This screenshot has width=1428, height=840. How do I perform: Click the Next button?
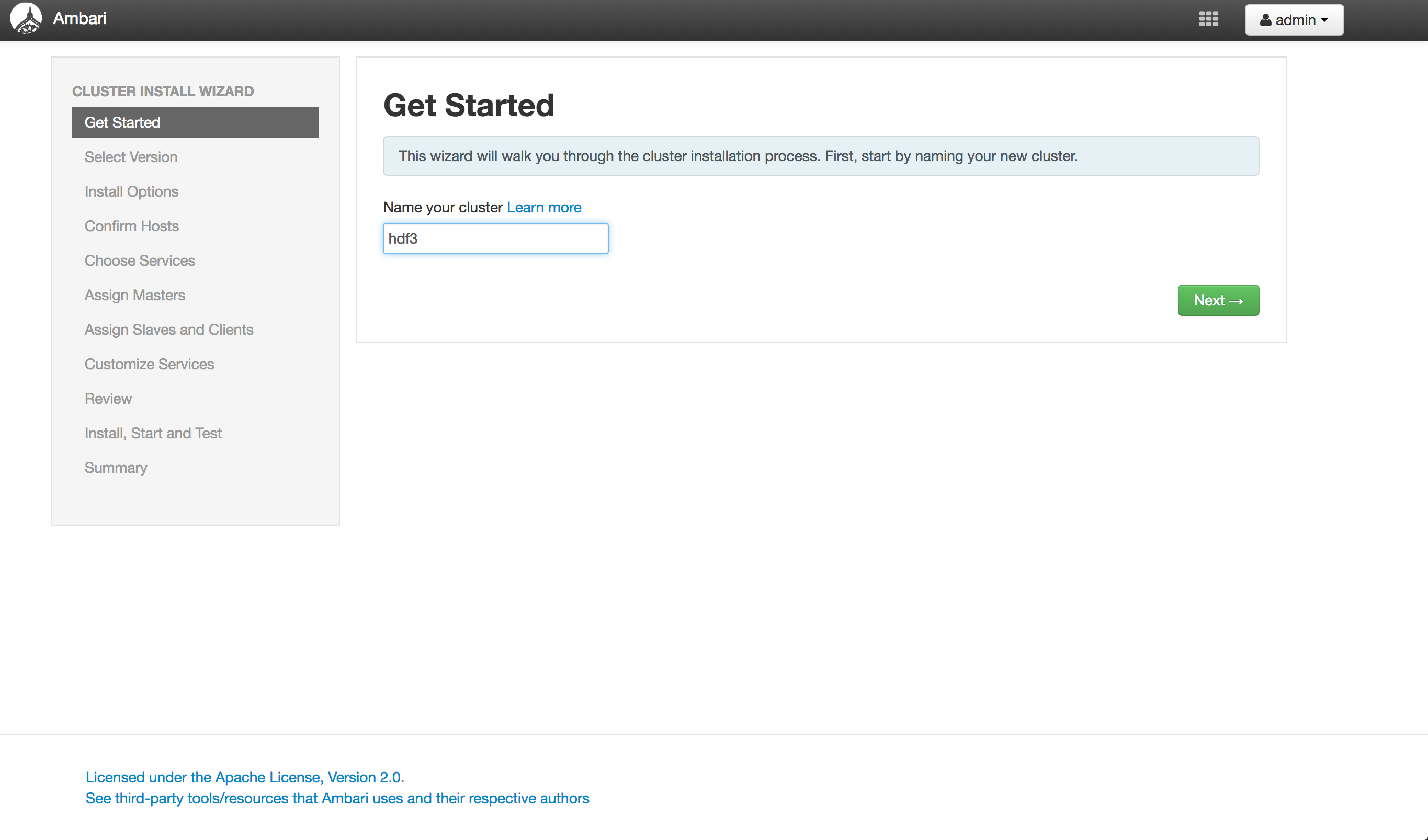[1218, 300]
